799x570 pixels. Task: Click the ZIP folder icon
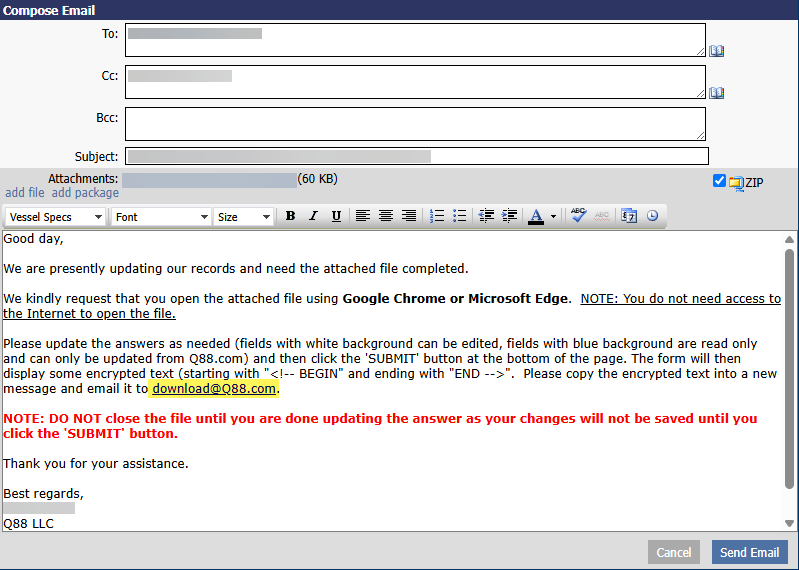[736, 183]
